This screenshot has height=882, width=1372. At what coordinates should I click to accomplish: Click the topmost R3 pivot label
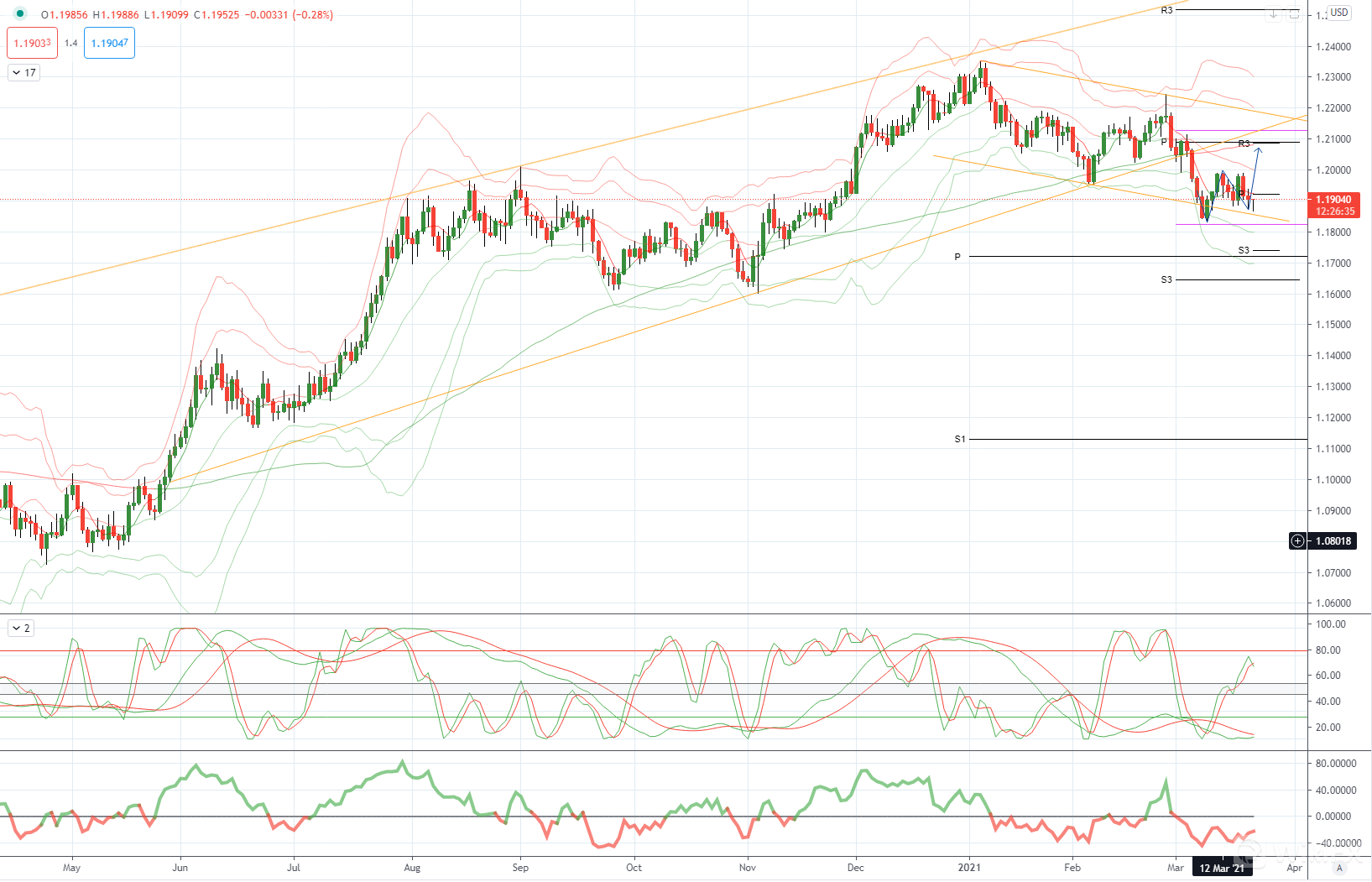(1166, 10)
